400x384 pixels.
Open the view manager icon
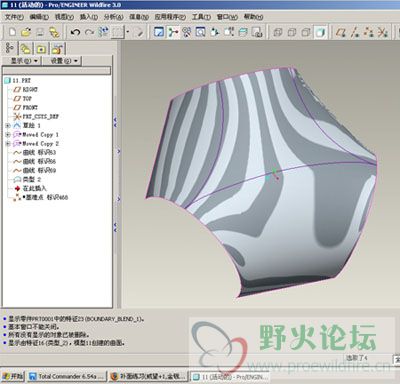pyautogui.click(x=257, y=32)
